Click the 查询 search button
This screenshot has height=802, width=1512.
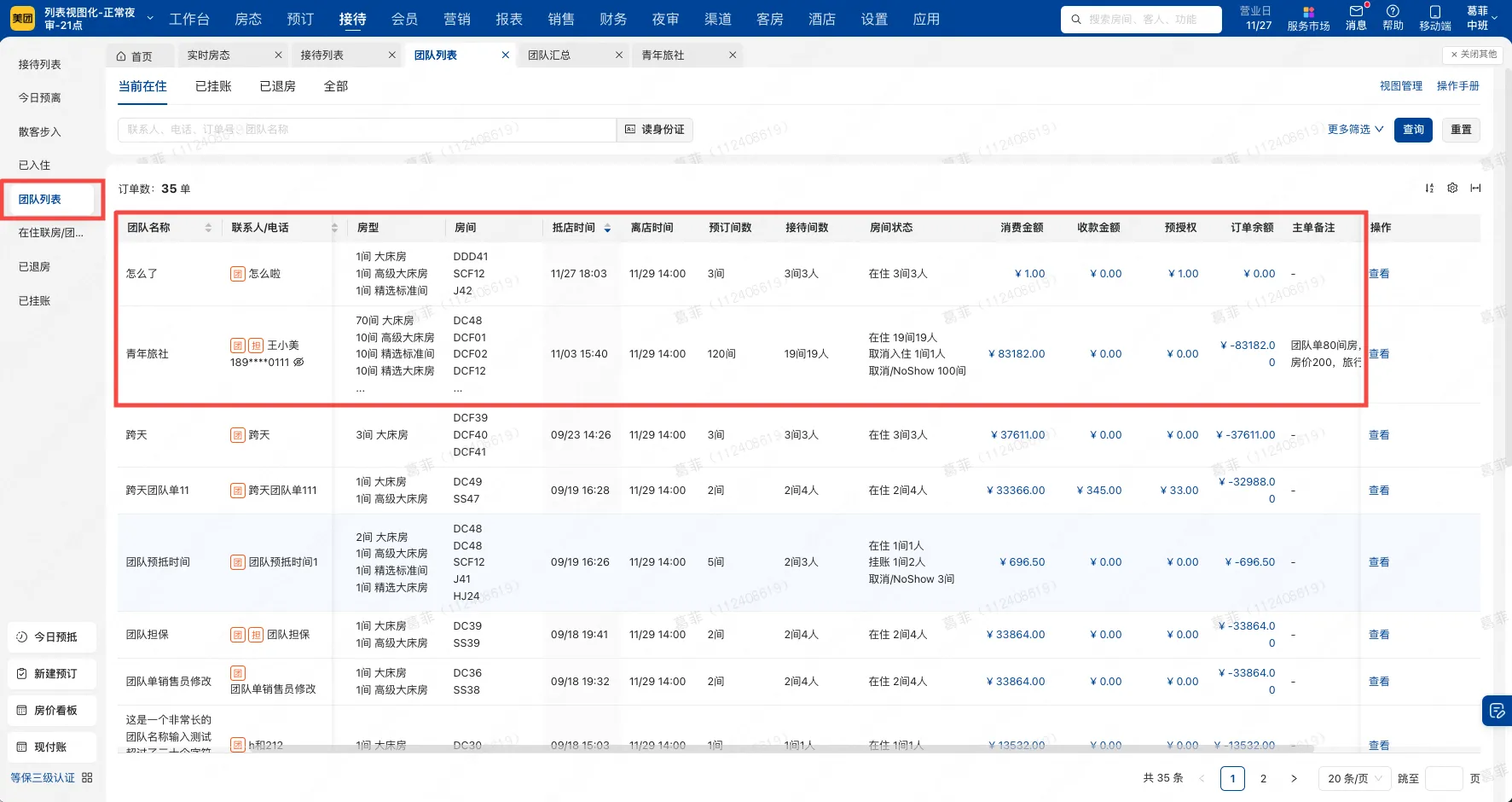(1413, 130)
